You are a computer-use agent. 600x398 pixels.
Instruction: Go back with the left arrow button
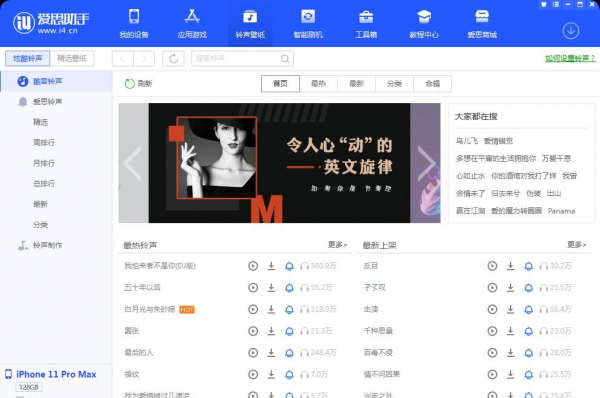click(x=122, y=59)
